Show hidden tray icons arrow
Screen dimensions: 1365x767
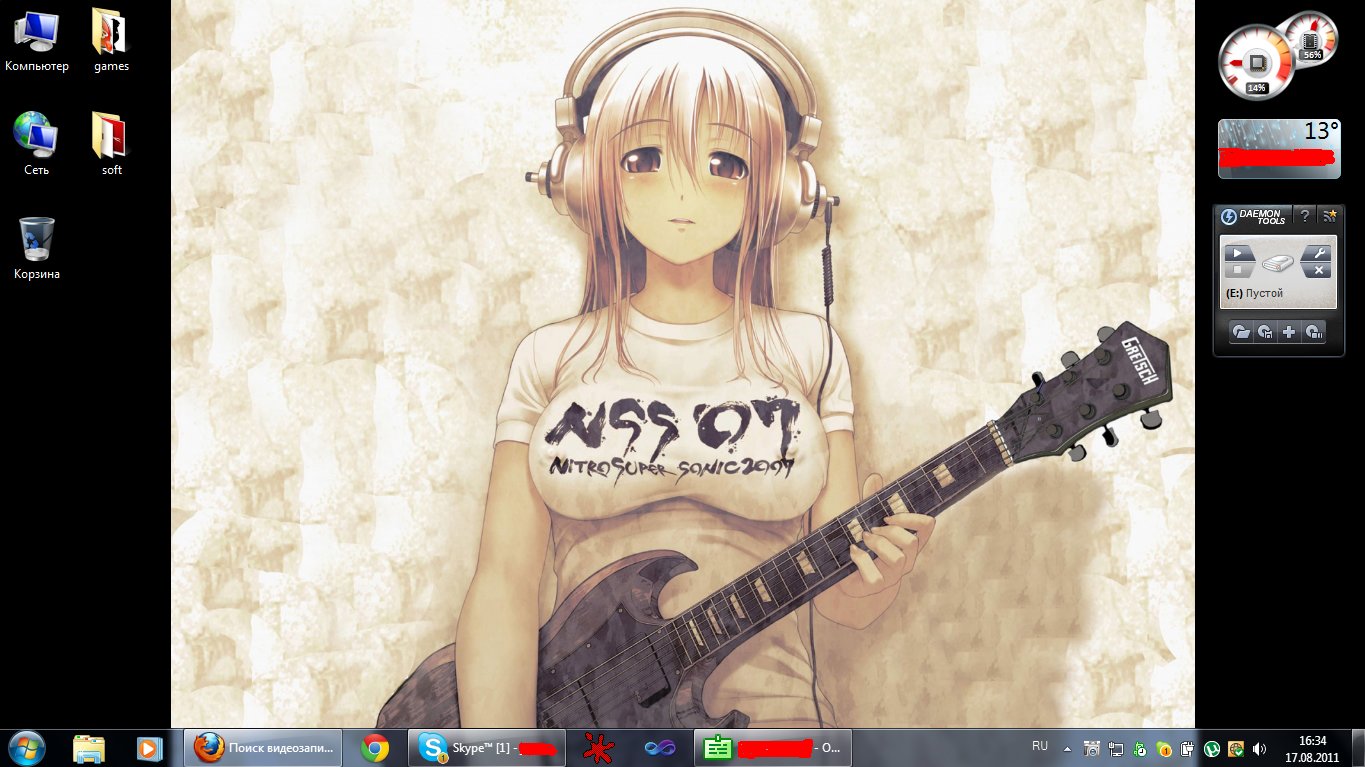pos(1066,748)
